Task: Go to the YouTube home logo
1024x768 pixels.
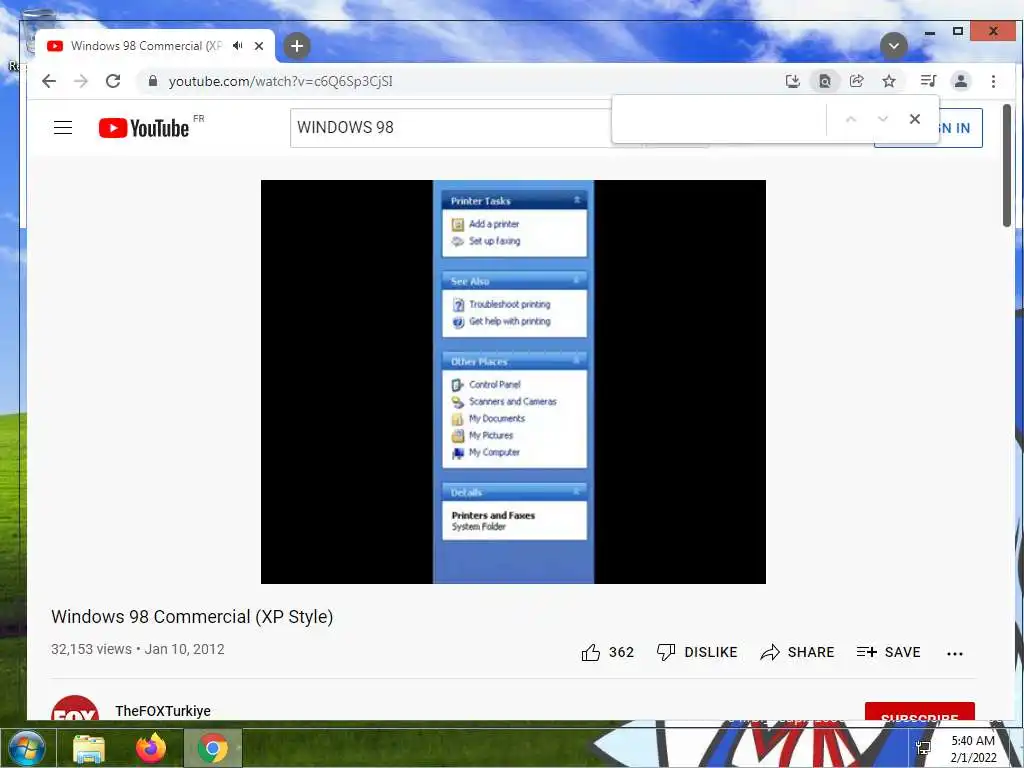Action: pyautogui.click(x=144, y=128)
